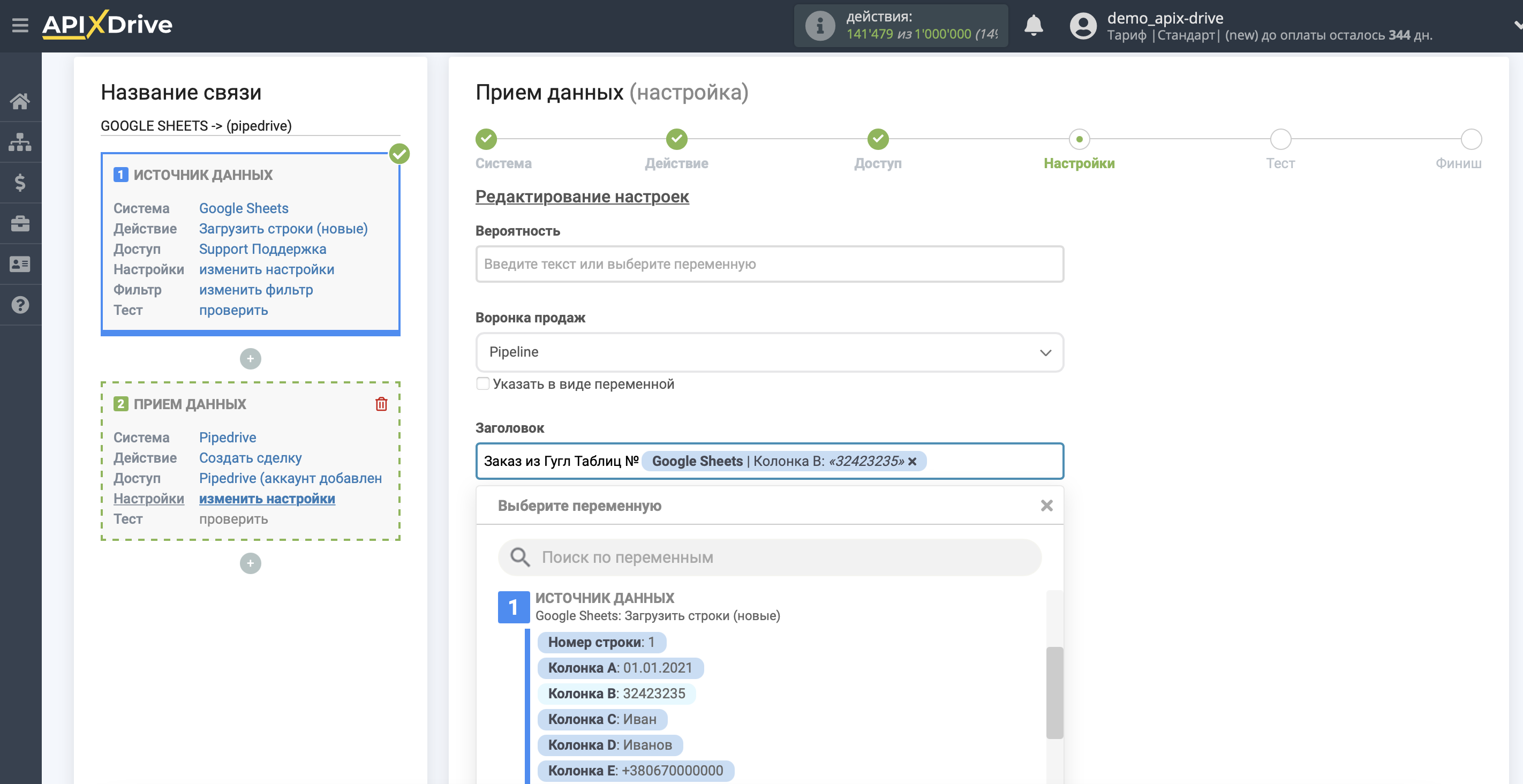Open the Воронка продаж Pipeline dropdown
The width and height of the screenshot is (1523, 784).
pos(769,352)
